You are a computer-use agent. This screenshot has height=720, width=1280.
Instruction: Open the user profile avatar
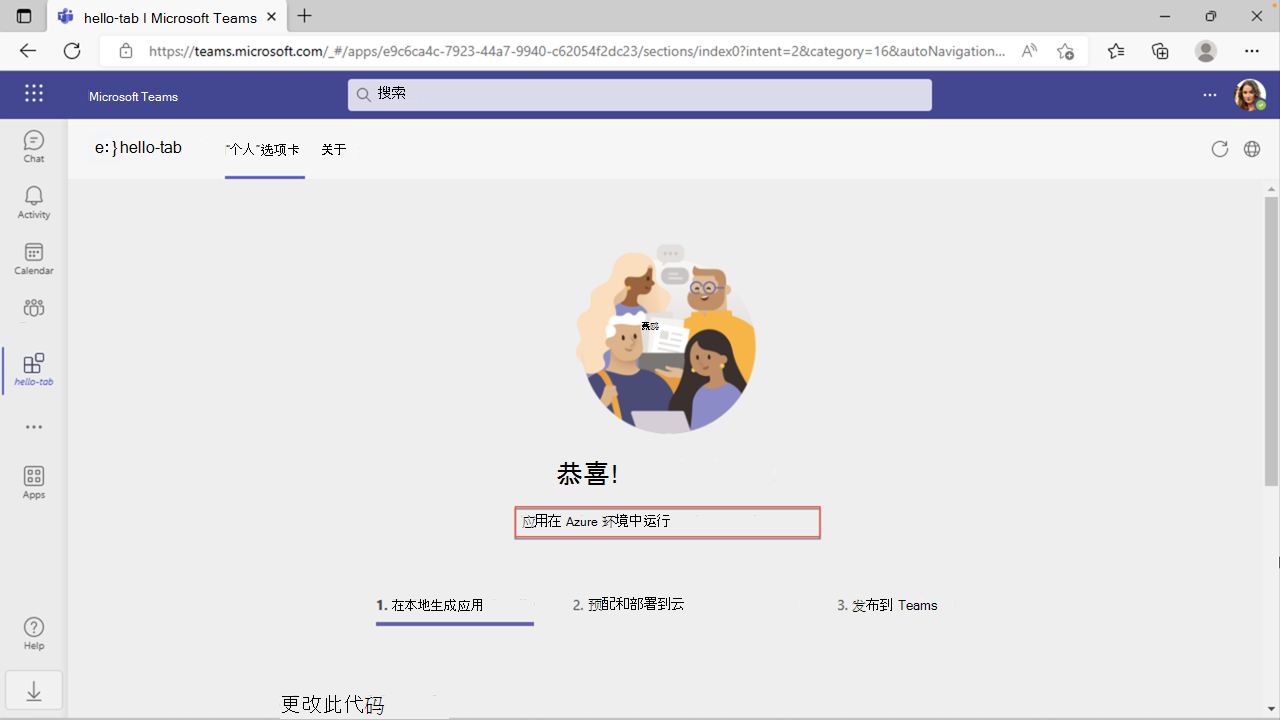[1250, 95]
